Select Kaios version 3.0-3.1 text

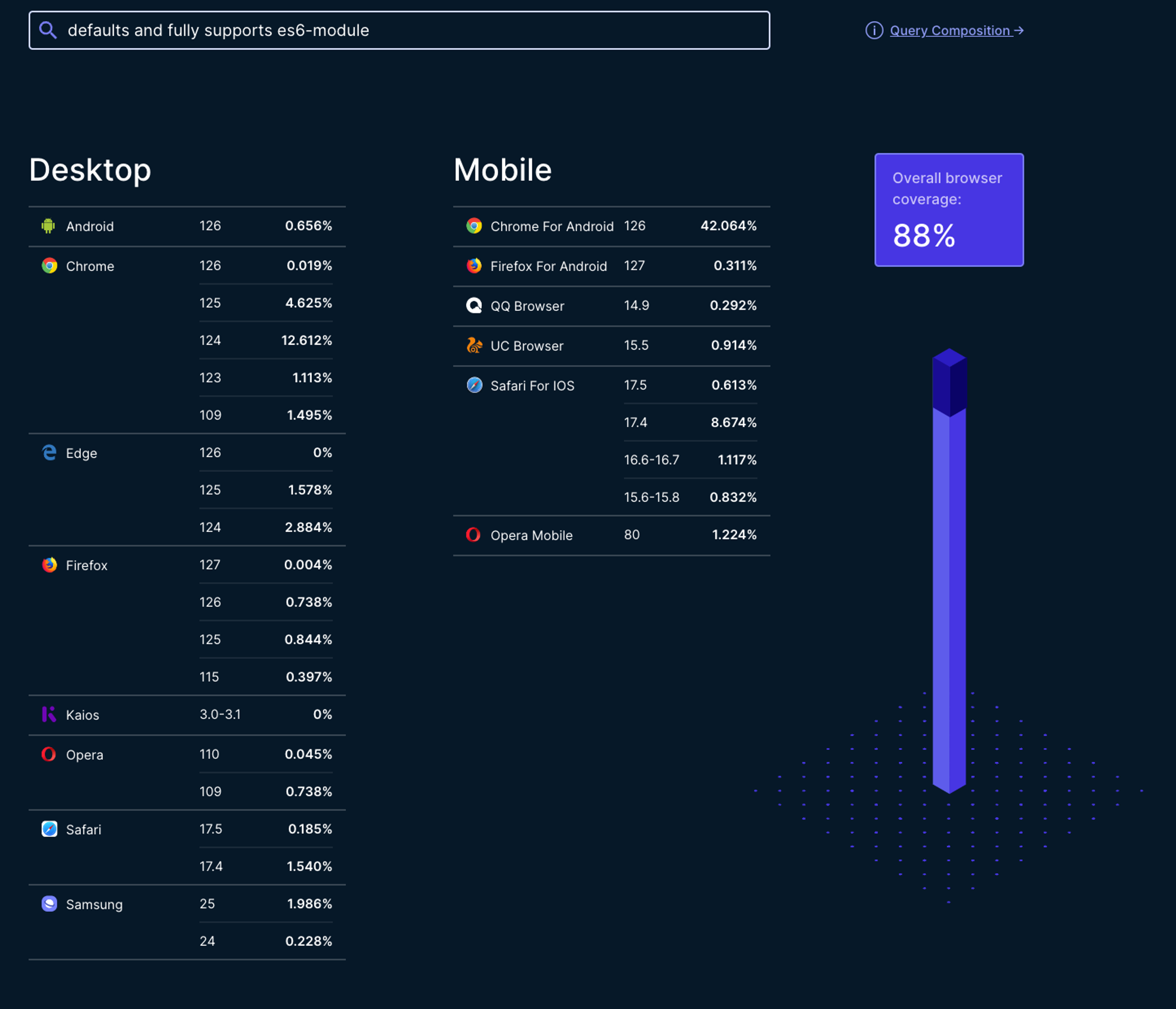[220, 714]
